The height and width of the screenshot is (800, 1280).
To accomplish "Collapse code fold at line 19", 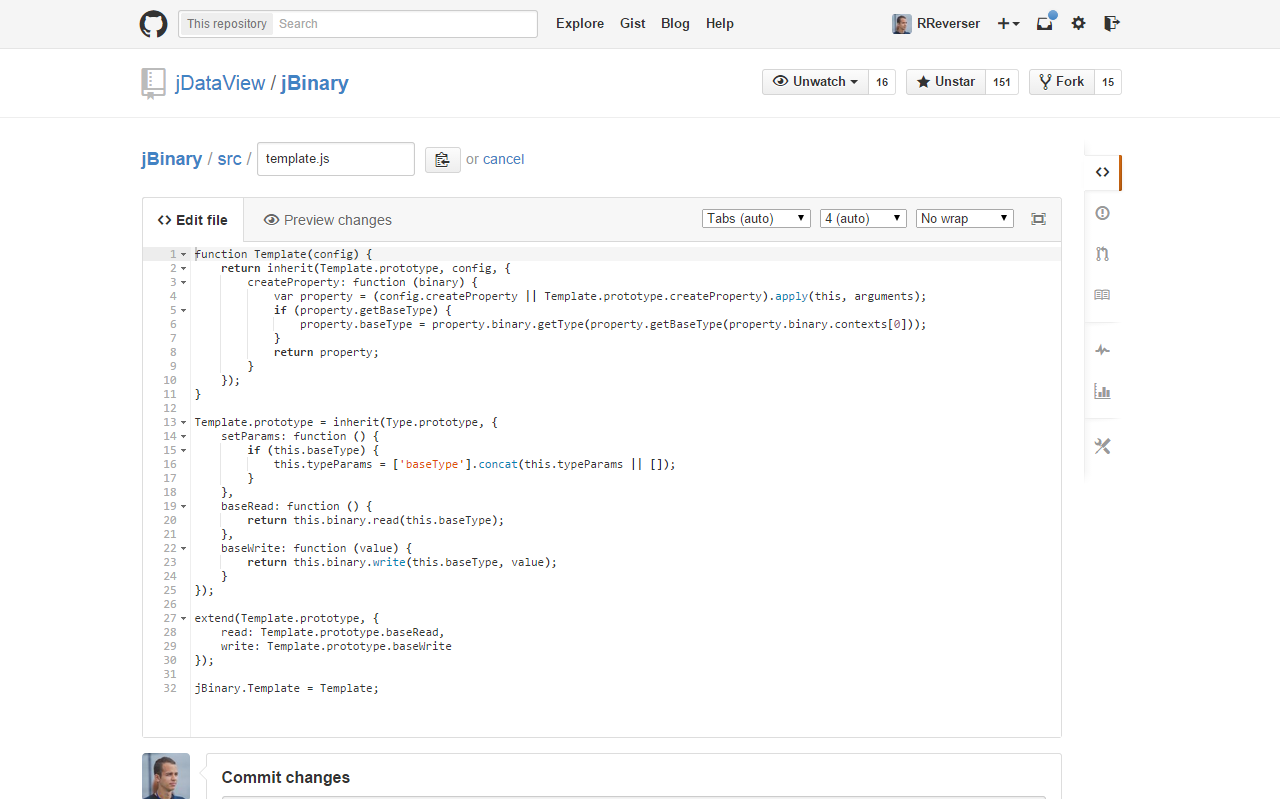I will [x=184, y=506].
